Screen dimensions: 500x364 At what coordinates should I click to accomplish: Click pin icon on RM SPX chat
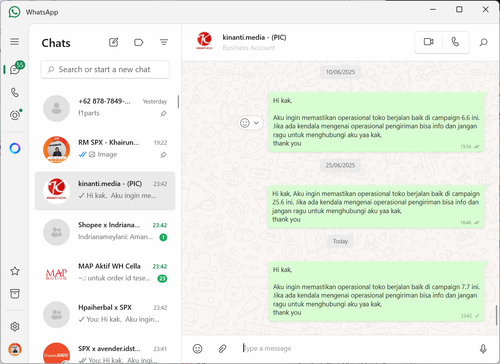click(163, 155)
